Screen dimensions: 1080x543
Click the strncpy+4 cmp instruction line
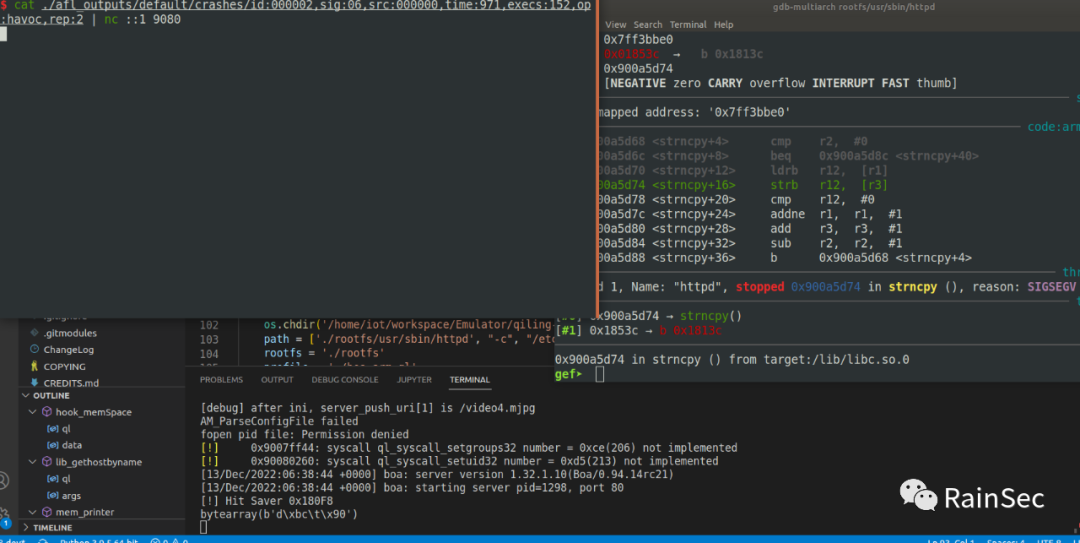732,141
